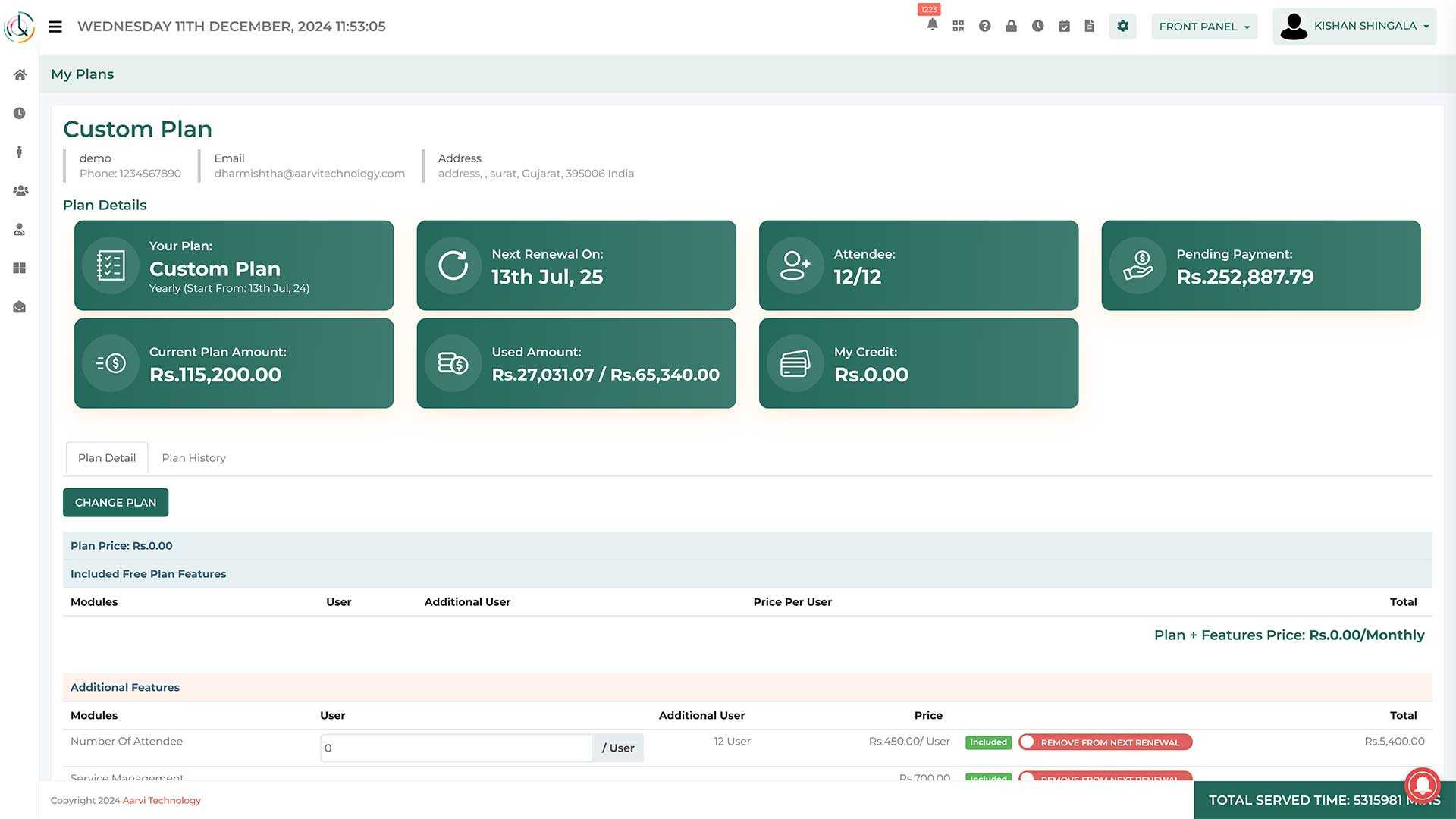The width and height of the screenshot is (1456, 819).
Task: Select the Plan Detail tab
Action: click(x=107, y=458)
